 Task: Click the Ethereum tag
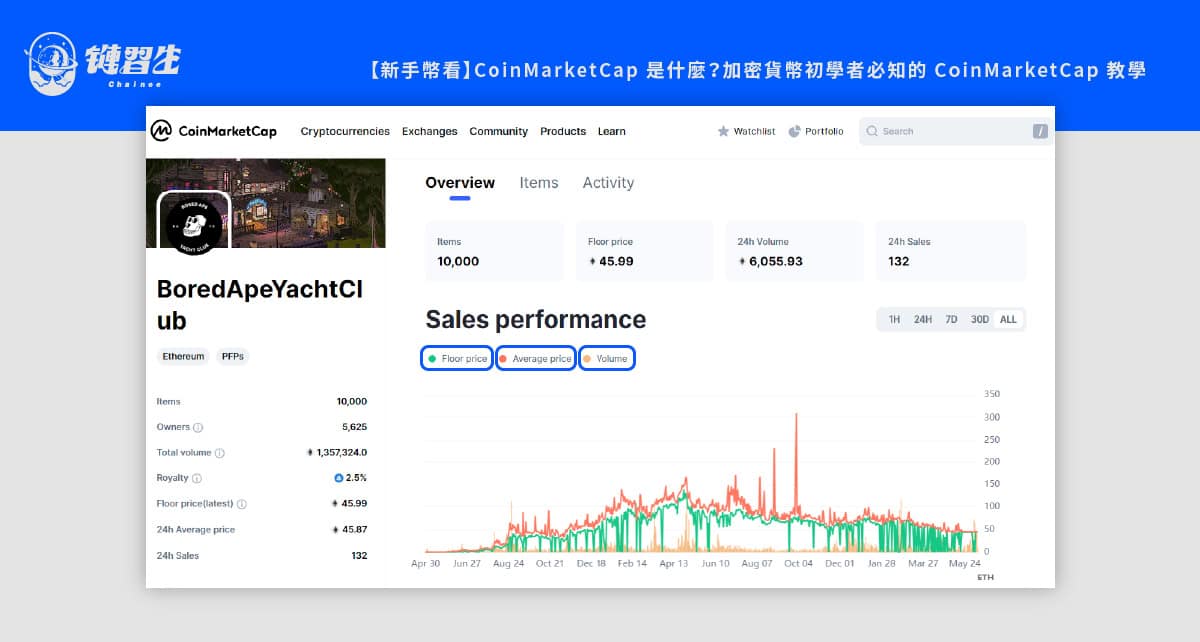(183, 356)
